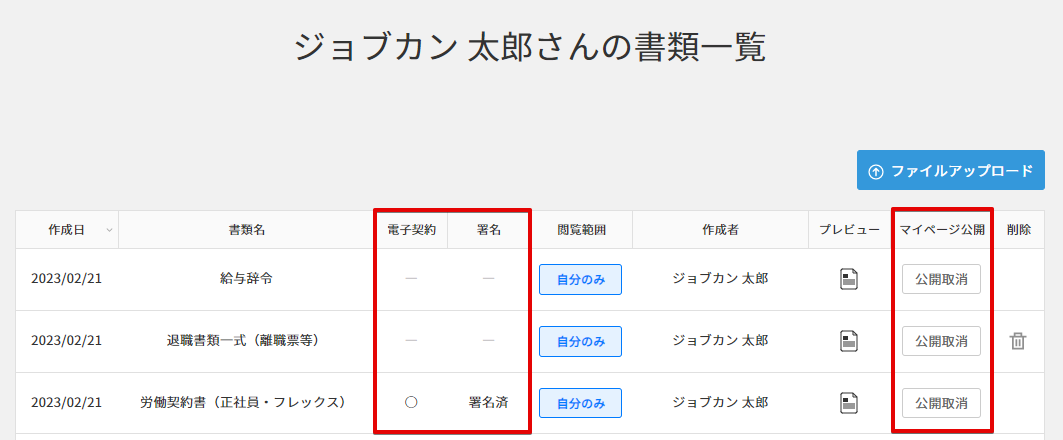Click 自分のみ viewing scope for 退職書類一式
Screen dimensions: 1063x440
[580, 341]
